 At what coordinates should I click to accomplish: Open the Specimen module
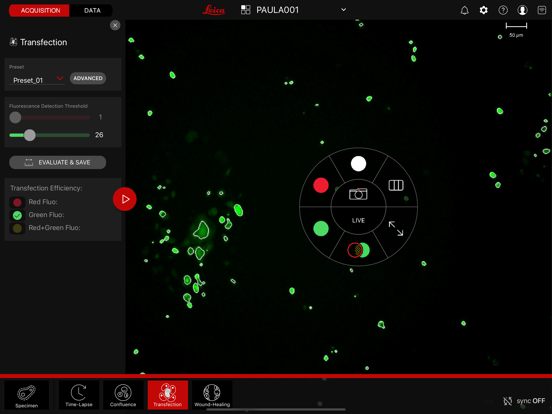[x=27, y=395]
